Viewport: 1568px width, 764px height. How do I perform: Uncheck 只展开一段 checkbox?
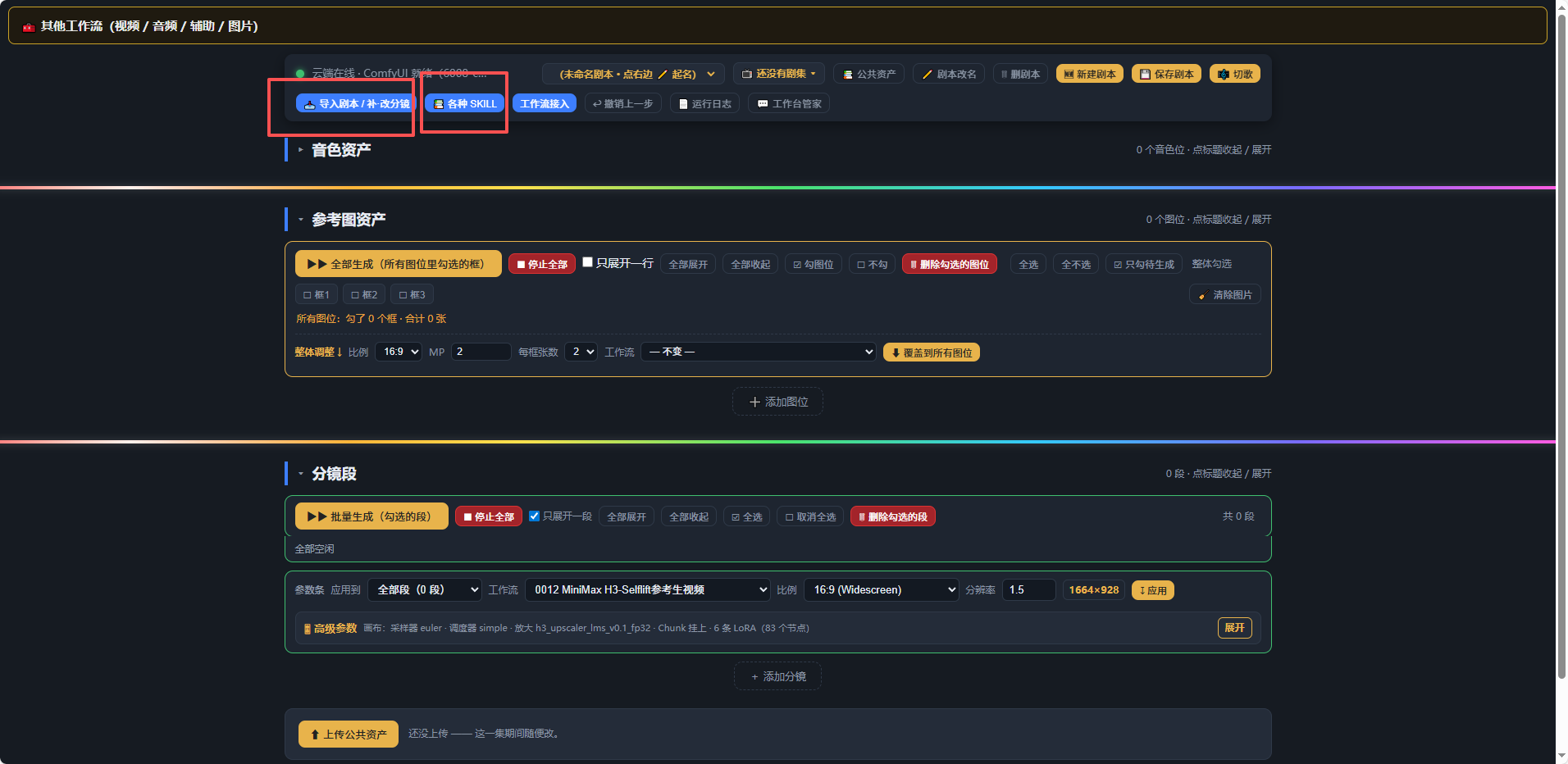click(x=535, y=516)
